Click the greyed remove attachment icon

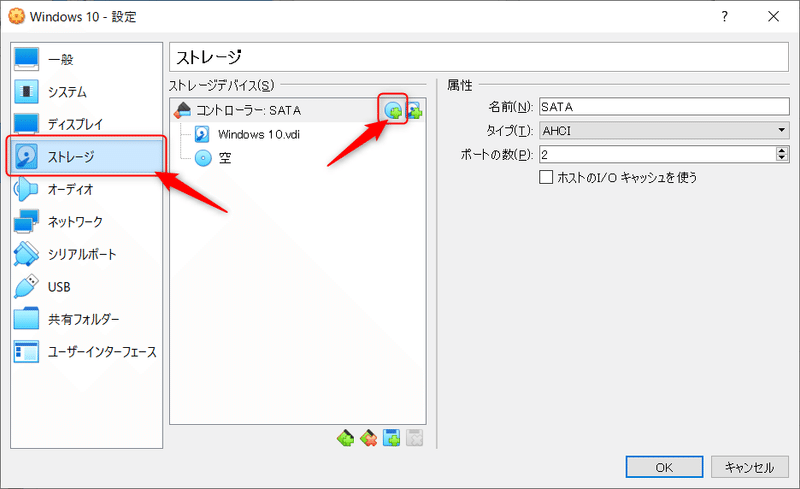coord(414,438)
